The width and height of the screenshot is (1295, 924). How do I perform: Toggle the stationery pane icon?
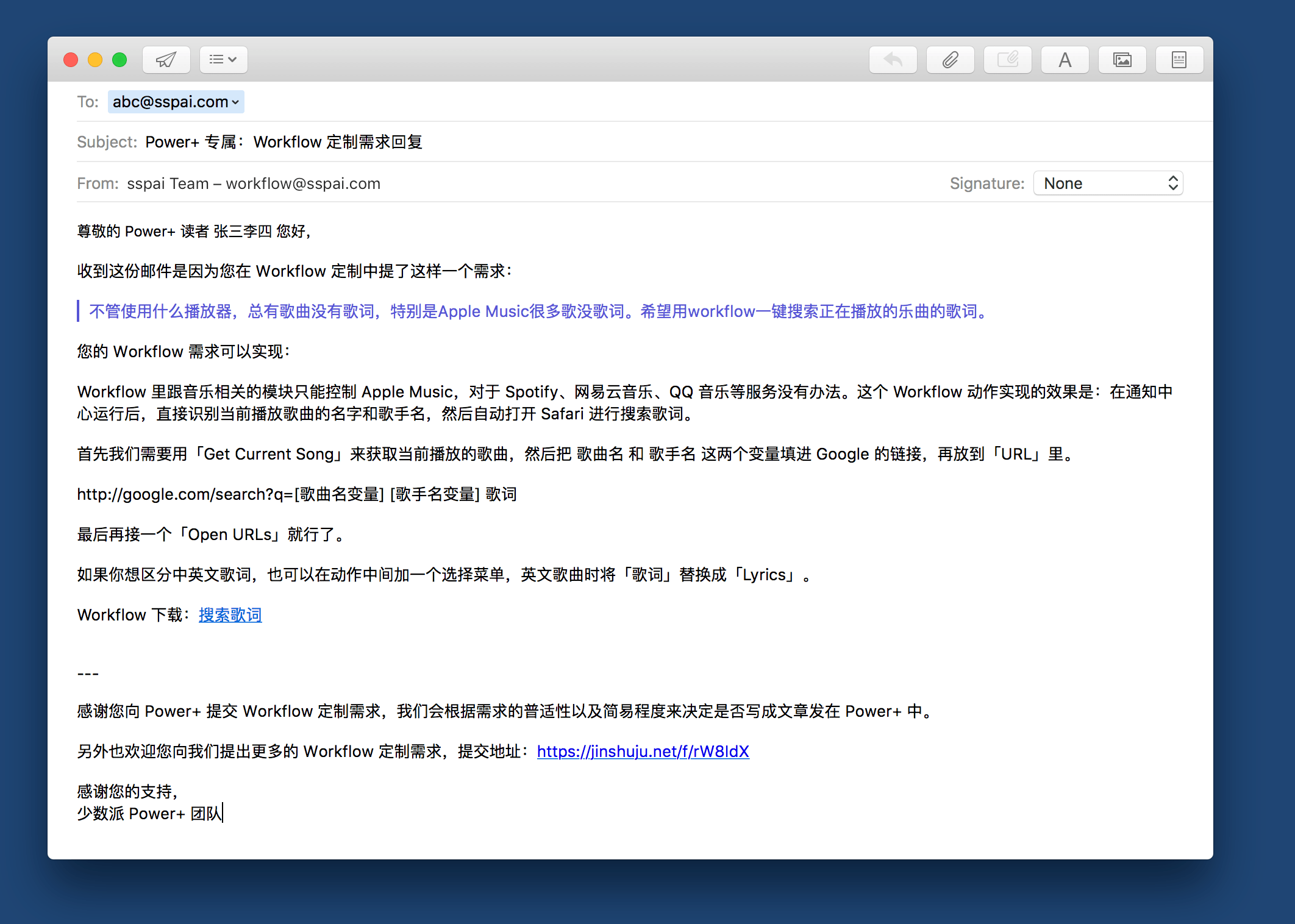1179,60
